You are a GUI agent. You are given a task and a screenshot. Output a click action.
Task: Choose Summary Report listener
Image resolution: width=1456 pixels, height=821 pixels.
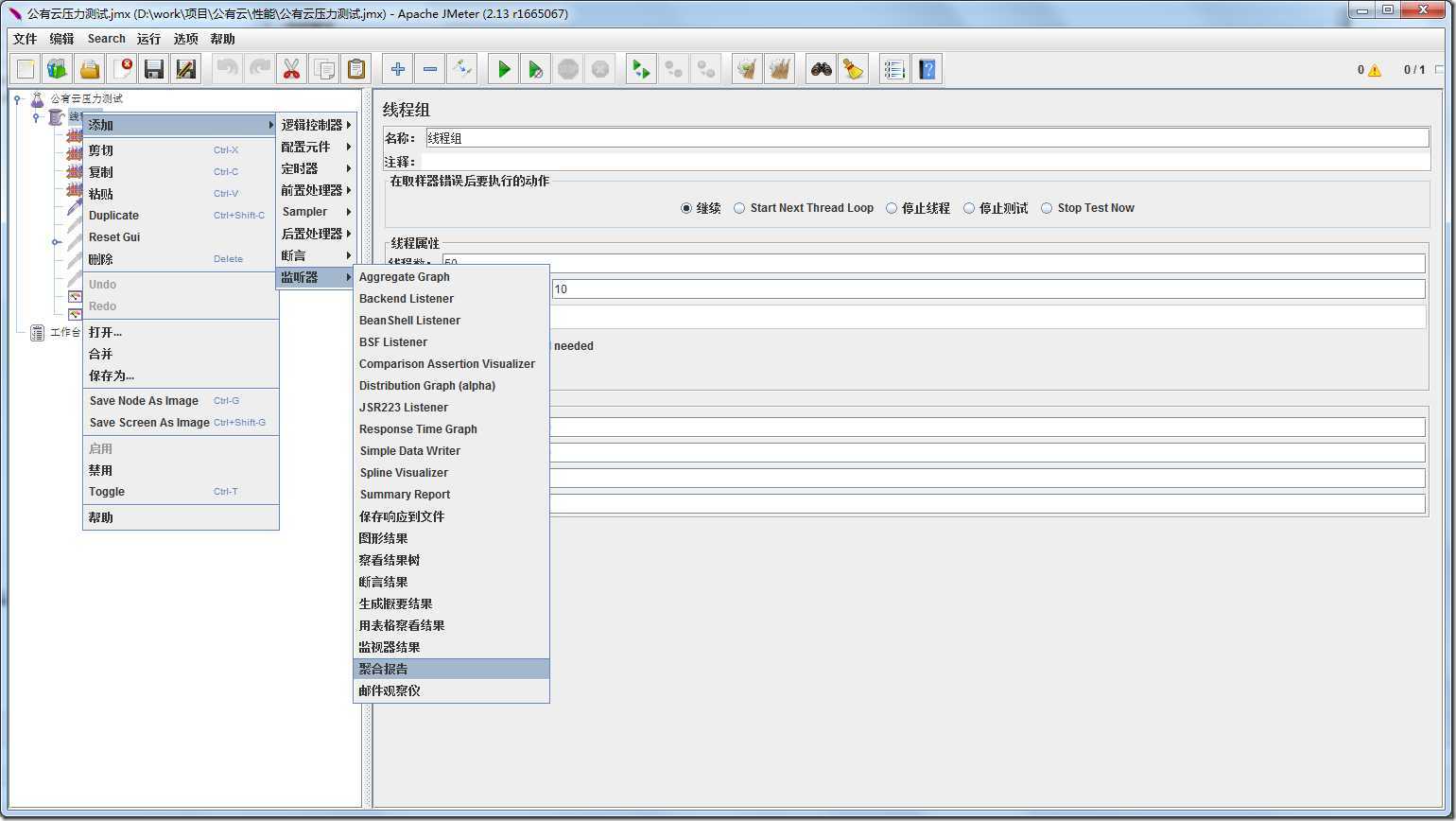point(451,495)
